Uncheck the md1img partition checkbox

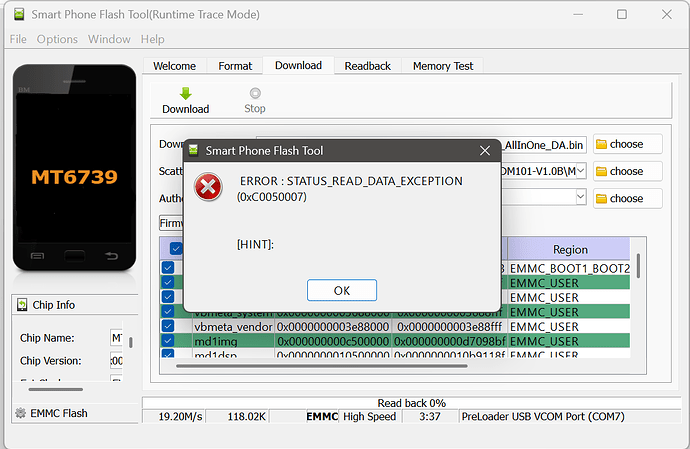tap(168, 341)
